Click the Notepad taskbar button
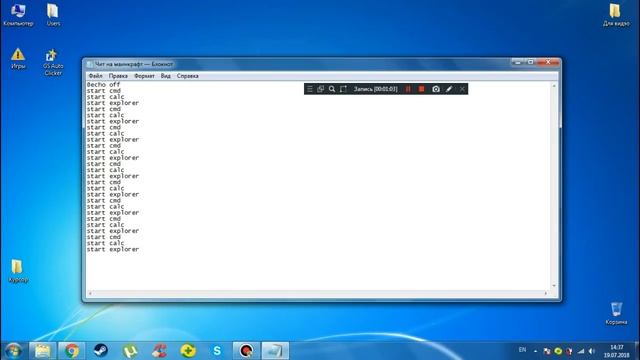Image resolution: width=640 pixels, height=360 pixels. pos(275,351)
